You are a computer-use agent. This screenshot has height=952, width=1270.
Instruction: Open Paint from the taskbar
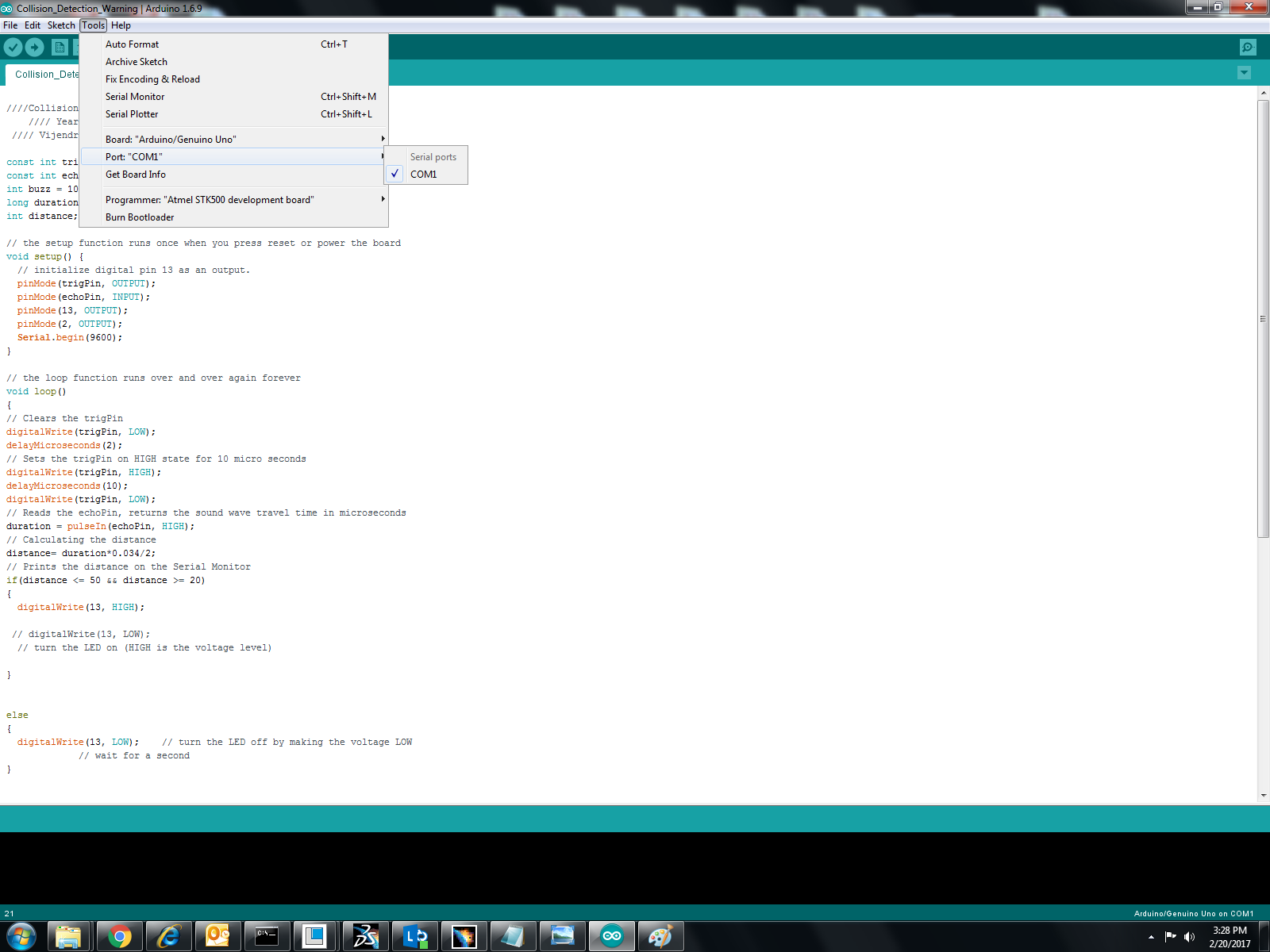click(661, 936)
